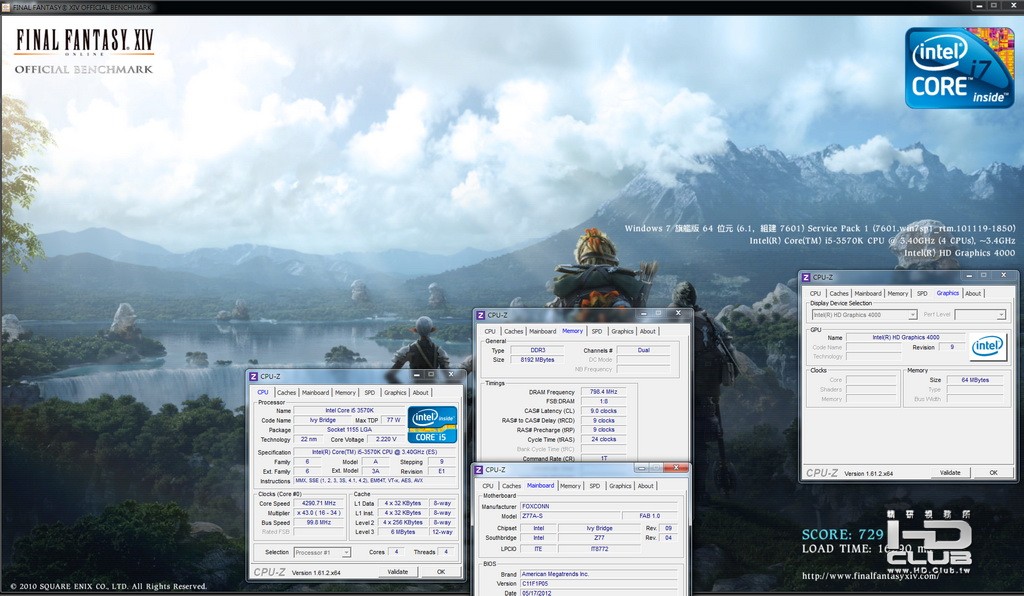This screenshot has width=1024, height=596.
Task: Switch to Caches tab in the processor window
Action: pyautogui.click(x=286, y=393)
